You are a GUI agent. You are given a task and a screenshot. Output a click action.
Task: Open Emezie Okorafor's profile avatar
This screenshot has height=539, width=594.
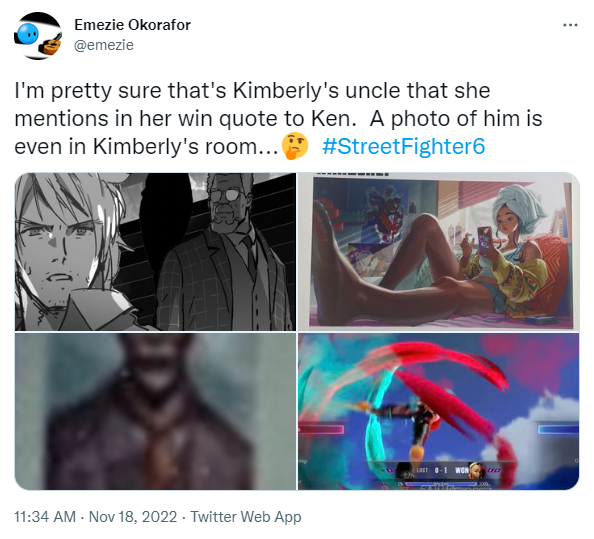[38, 36]
